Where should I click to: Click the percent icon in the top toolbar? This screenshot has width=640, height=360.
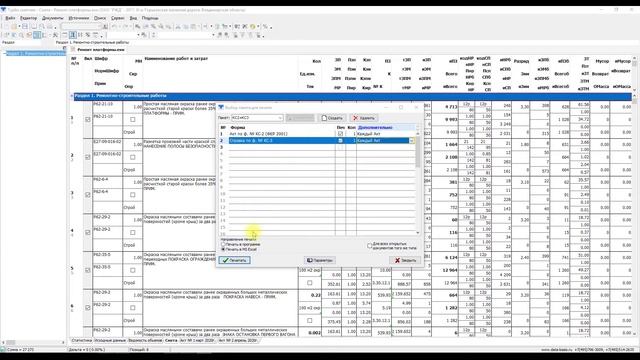click(265, 27)
